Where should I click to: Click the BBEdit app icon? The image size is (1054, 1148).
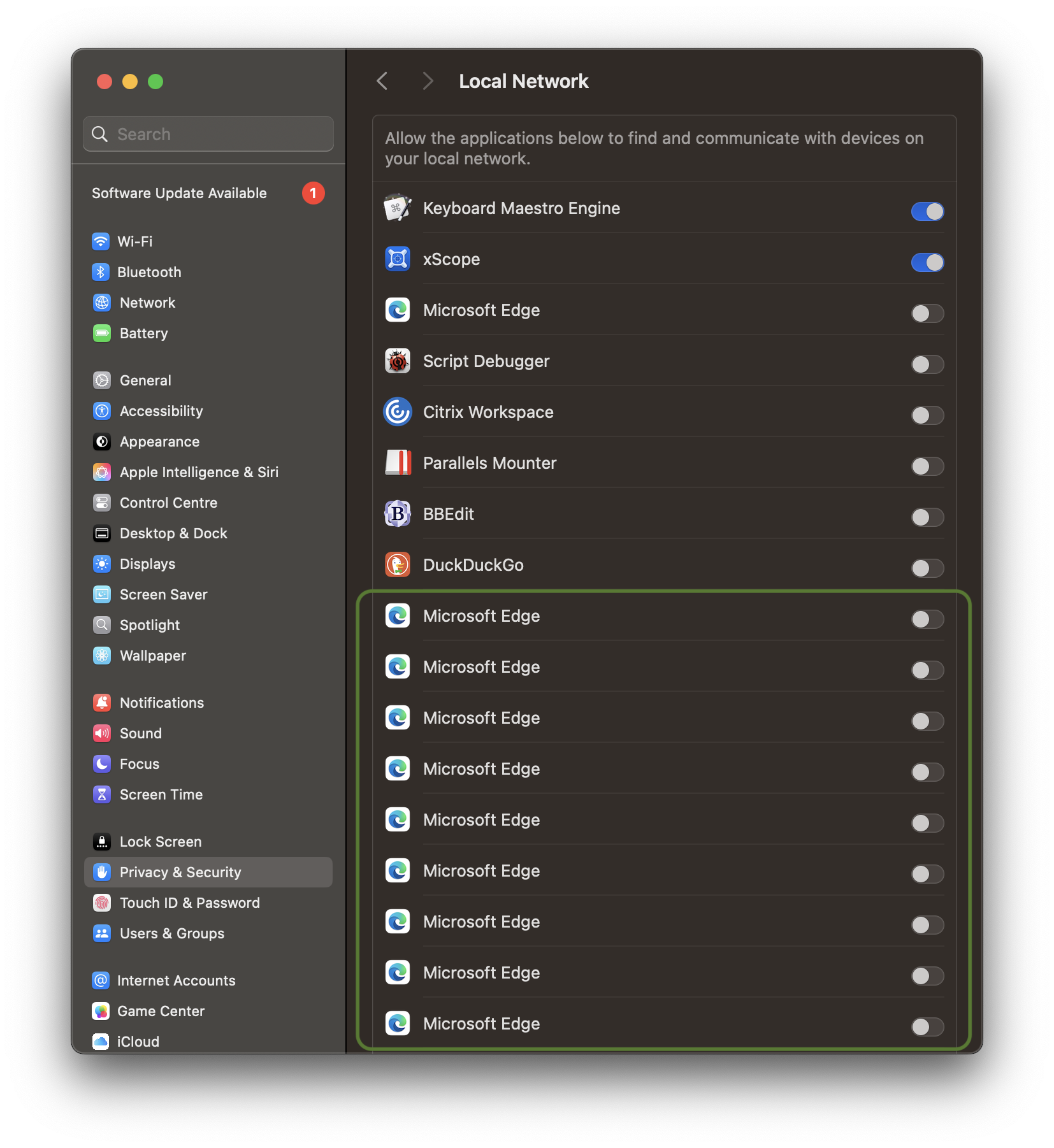pyautogui.click(x=398, y=514)
